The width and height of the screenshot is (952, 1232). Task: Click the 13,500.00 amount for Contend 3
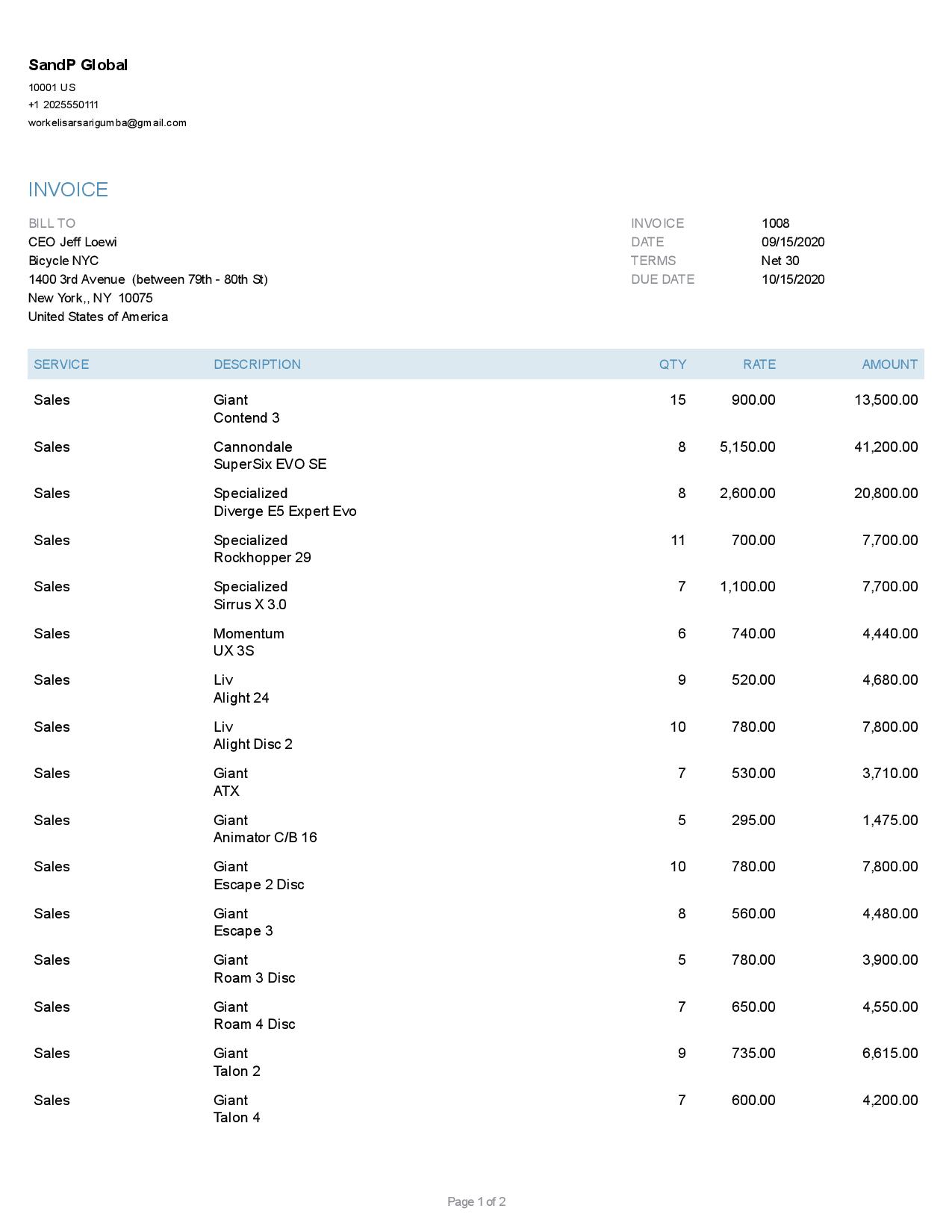coord(886,400)
